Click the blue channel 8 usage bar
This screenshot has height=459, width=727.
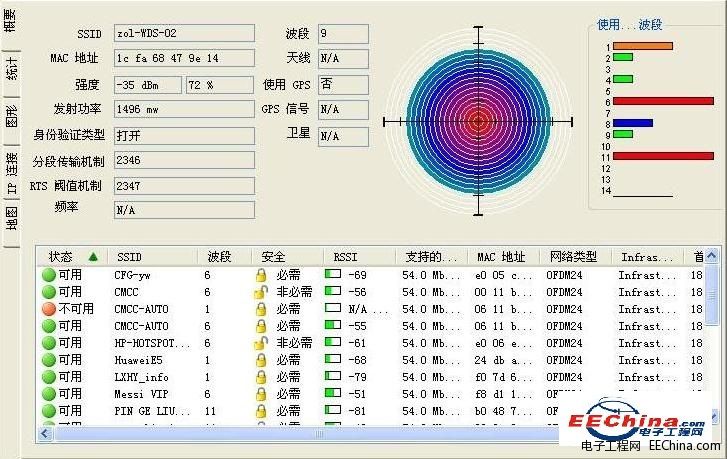click(633, 123)
